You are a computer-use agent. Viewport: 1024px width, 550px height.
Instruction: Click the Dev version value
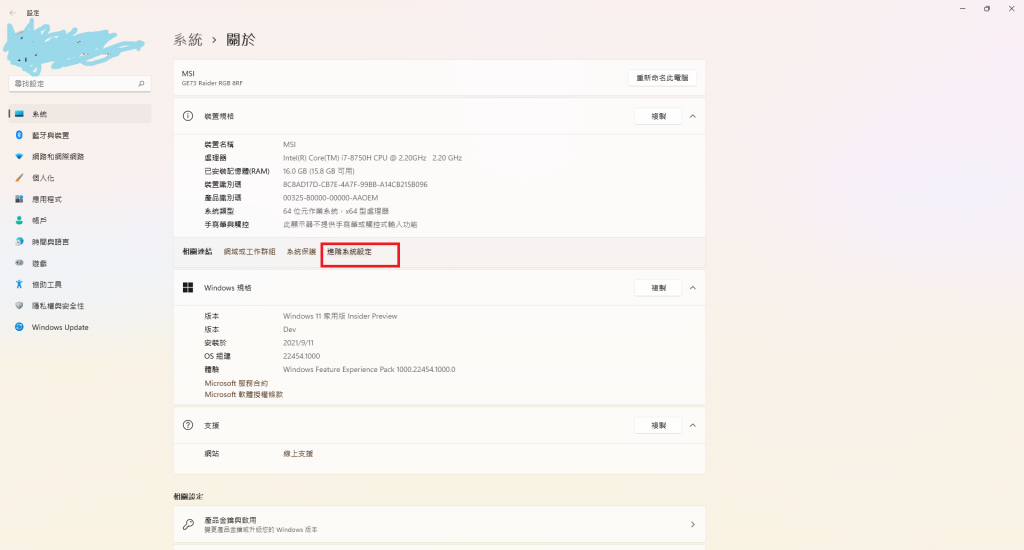(289, 330)
